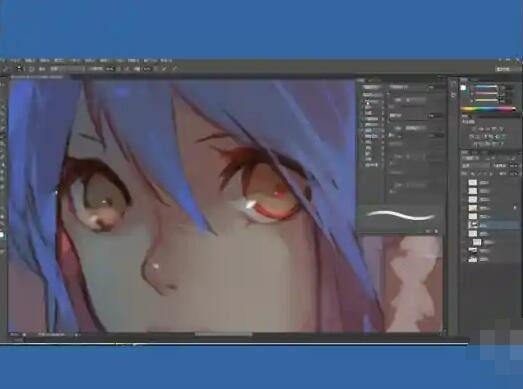This screenshot has height=389, width=523.
Task: Select Brush Tip Shape in brush panel
Action: coord(372,94)
